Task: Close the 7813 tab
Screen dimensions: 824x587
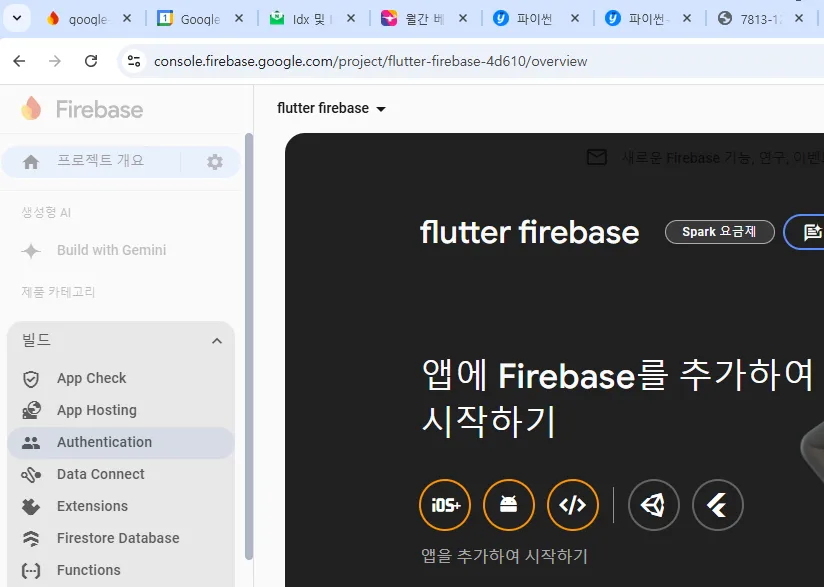Action: point(799,18)
